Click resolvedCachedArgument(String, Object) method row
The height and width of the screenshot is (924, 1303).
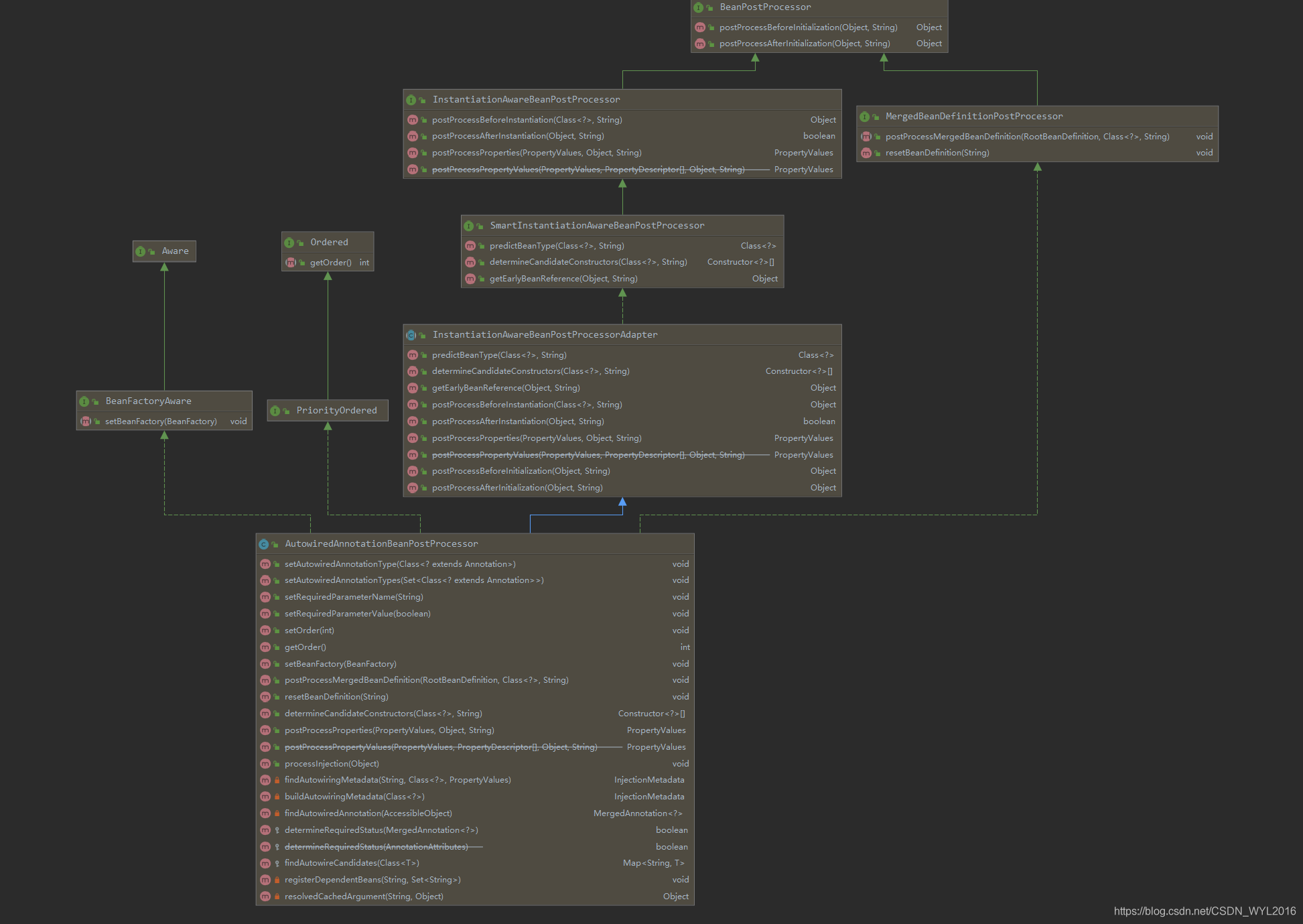tap(475, 897)
